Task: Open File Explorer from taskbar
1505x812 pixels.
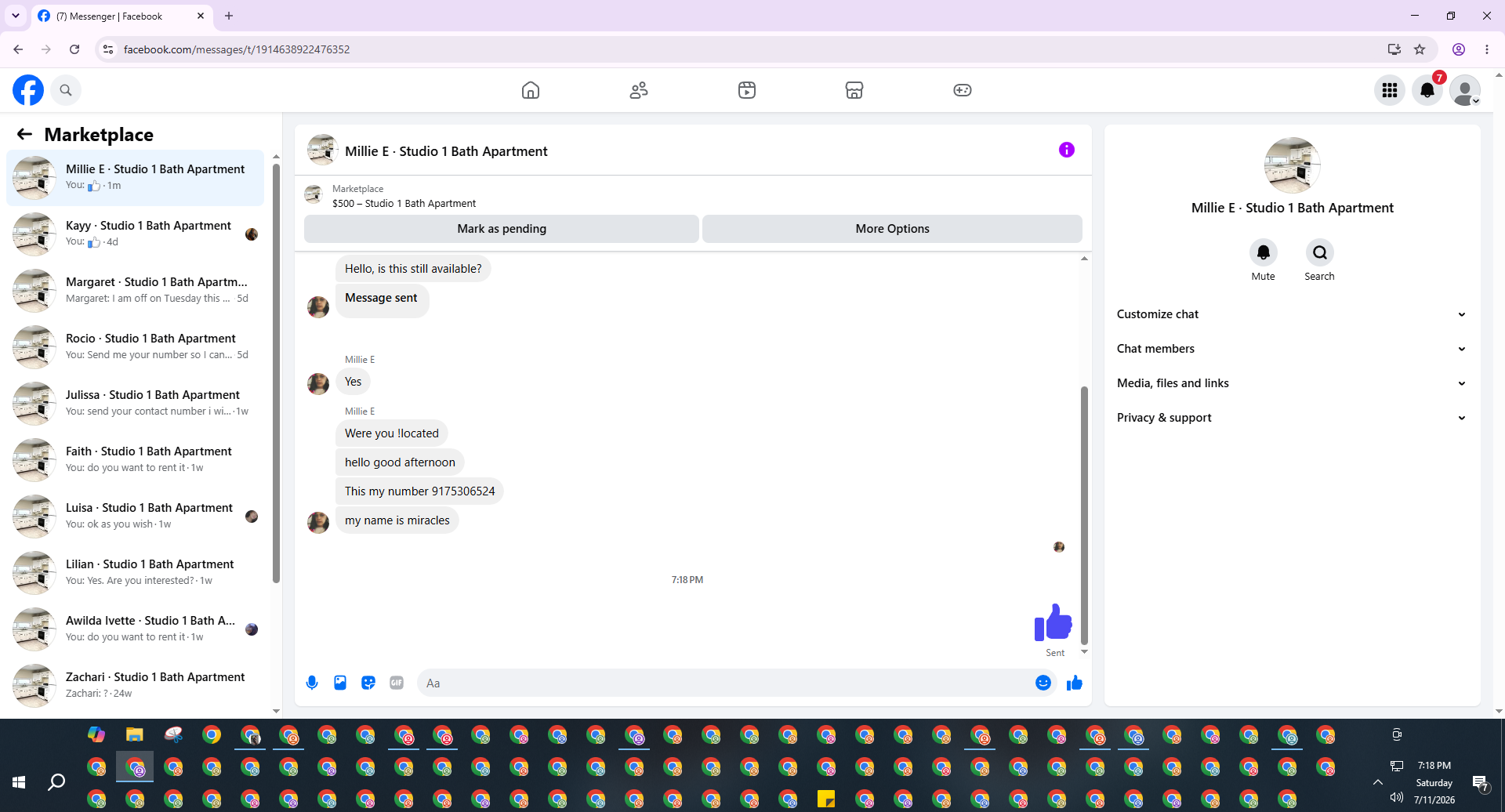Action: (x=135, y=734)
